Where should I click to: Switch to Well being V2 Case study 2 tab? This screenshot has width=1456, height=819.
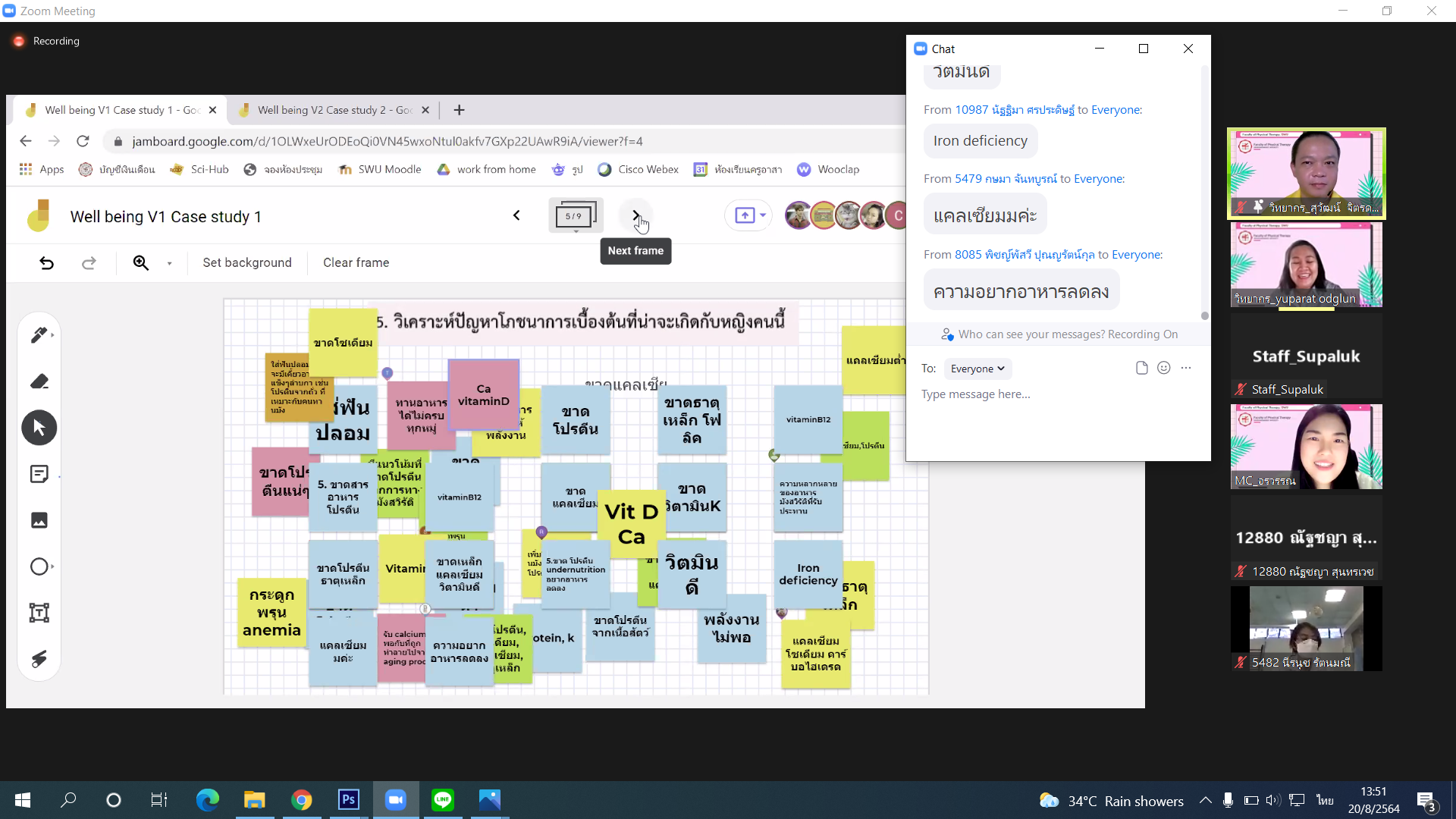(334, 110)
